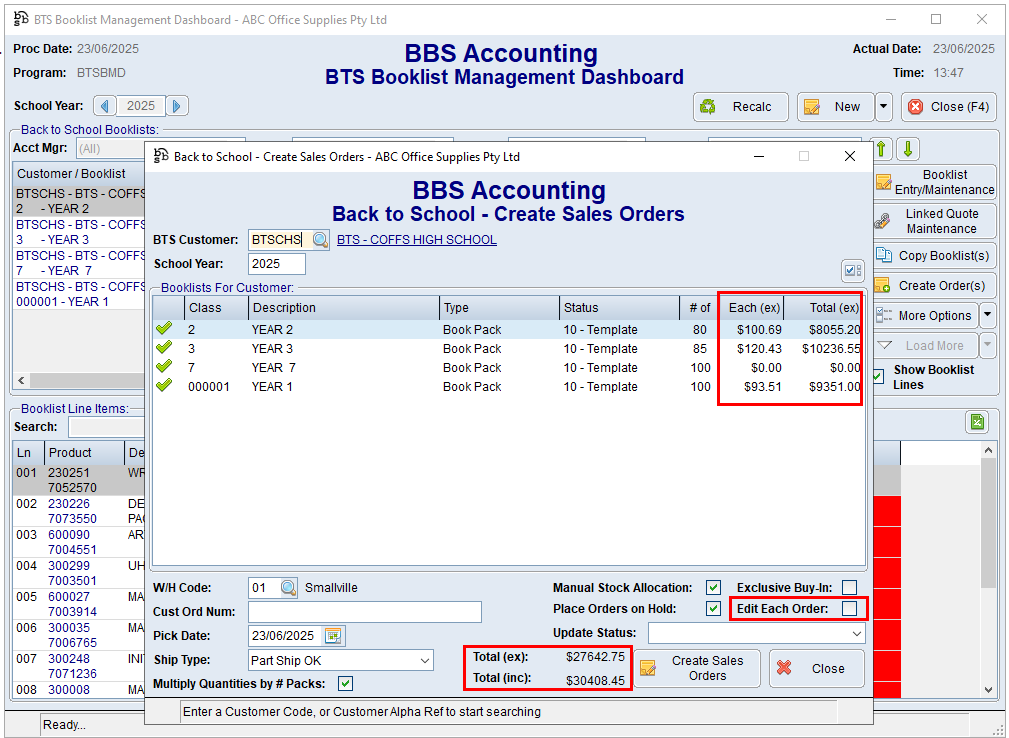Click the select-all checklist icon above the grid

tap(852, 270)
